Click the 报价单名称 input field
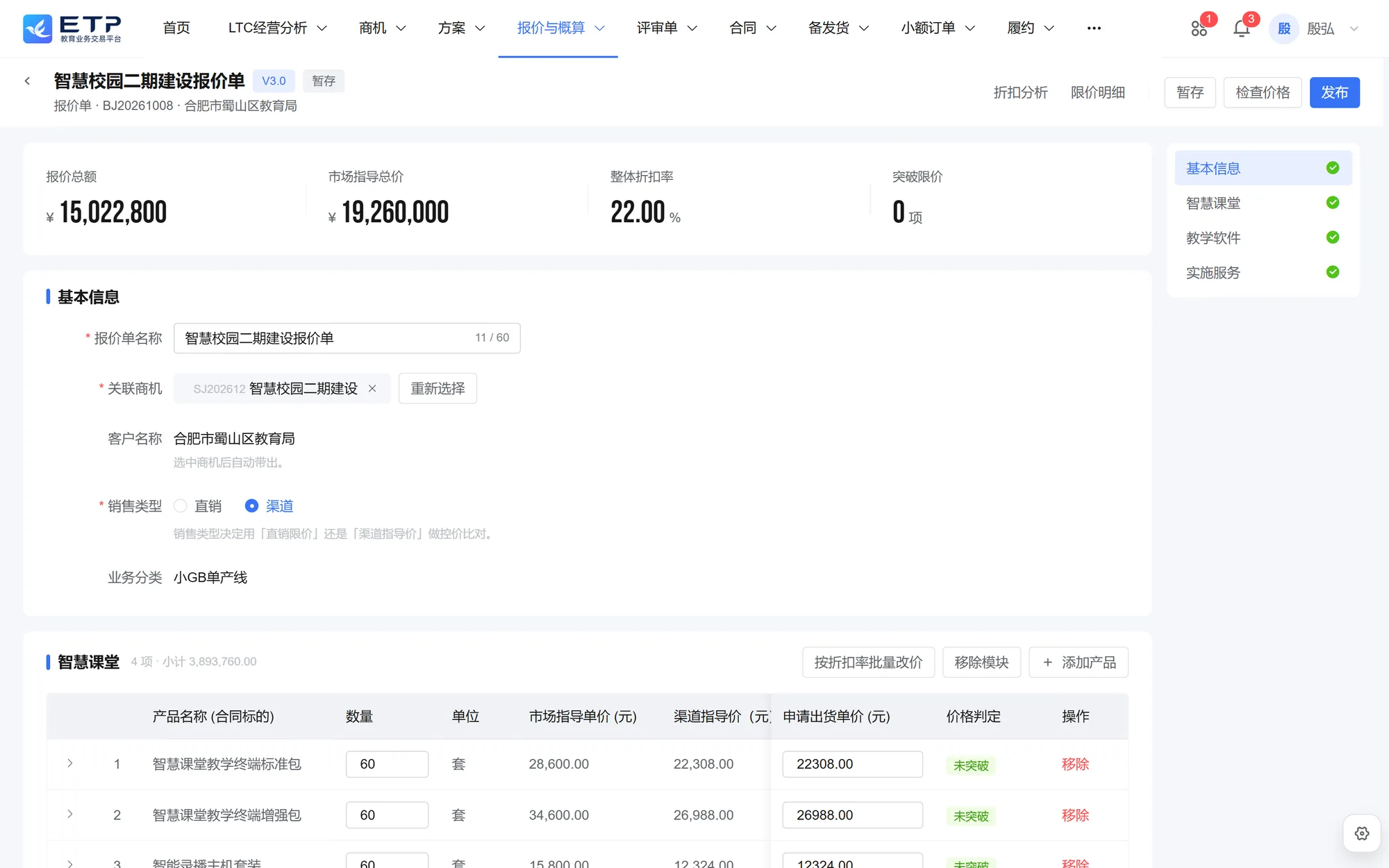The image size is (1389, 868). pyautogui.click(x=347, y=338)
